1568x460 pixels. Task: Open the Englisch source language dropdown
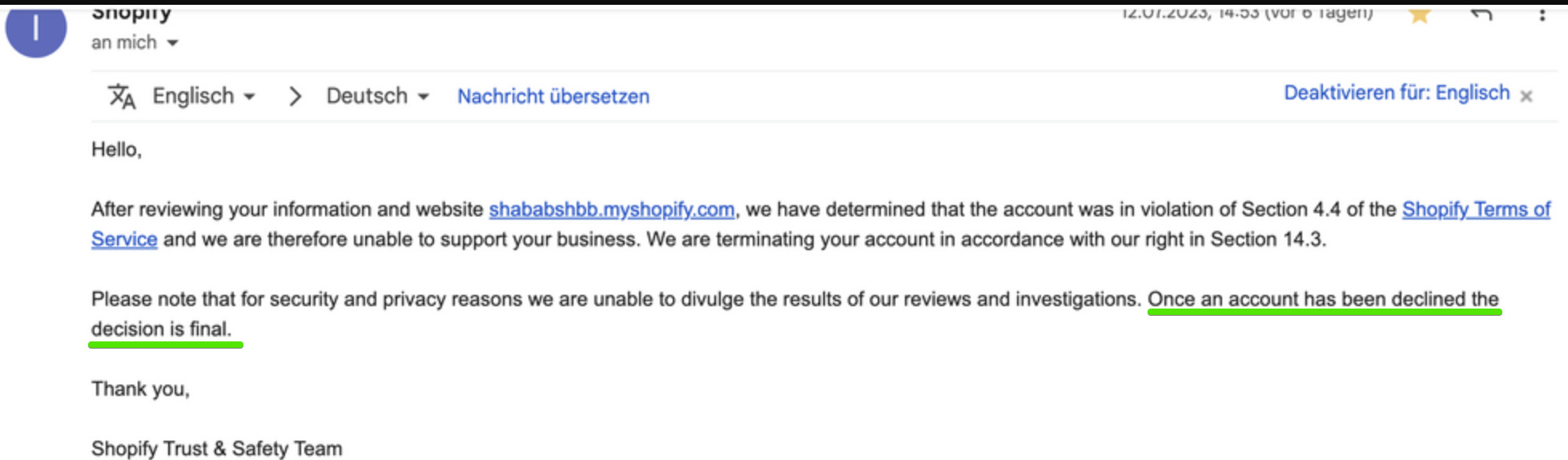(204, 96)
